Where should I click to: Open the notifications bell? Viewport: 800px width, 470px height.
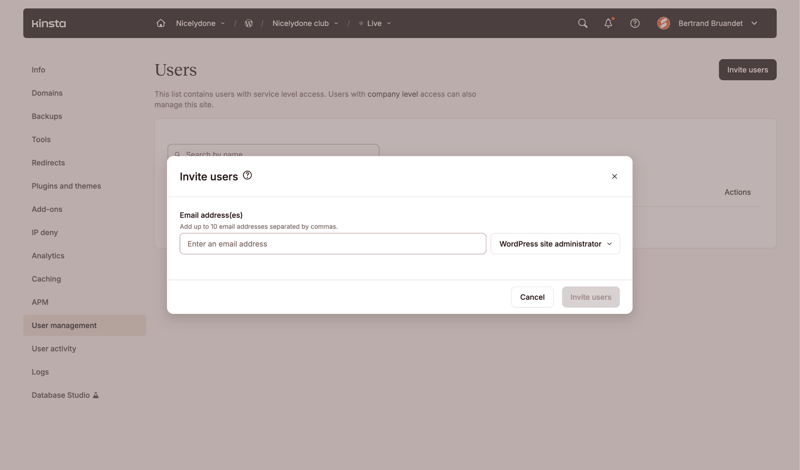point(608,23)
